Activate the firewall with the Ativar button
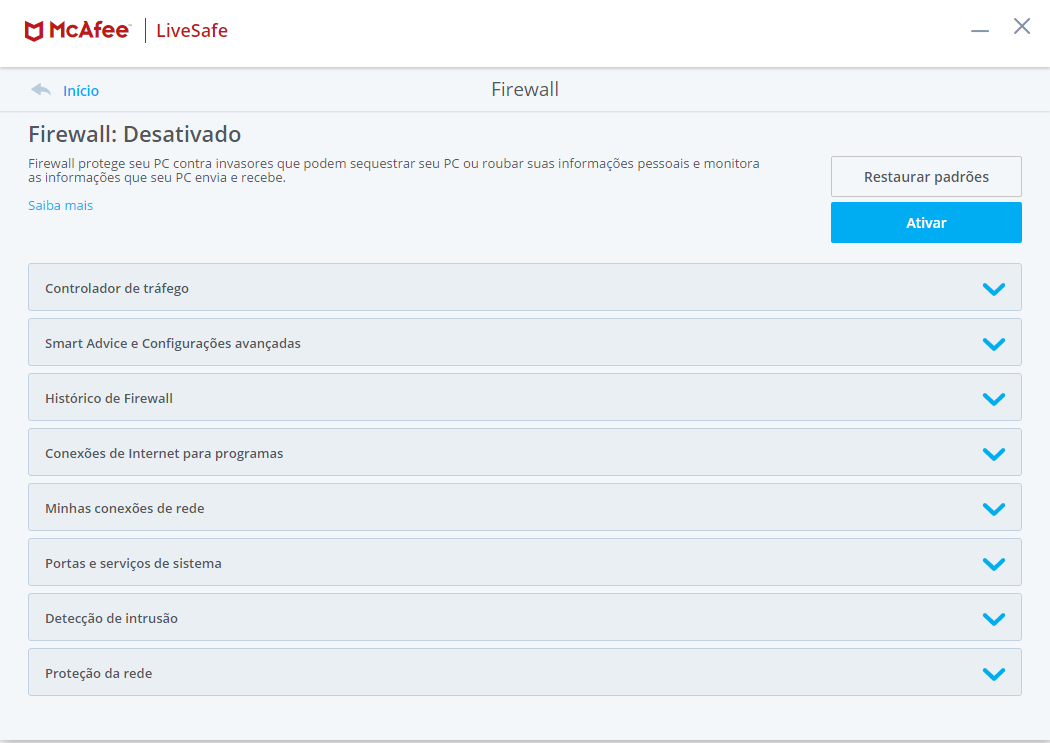The image size is (1050, 743). click(x=926, y=222)
